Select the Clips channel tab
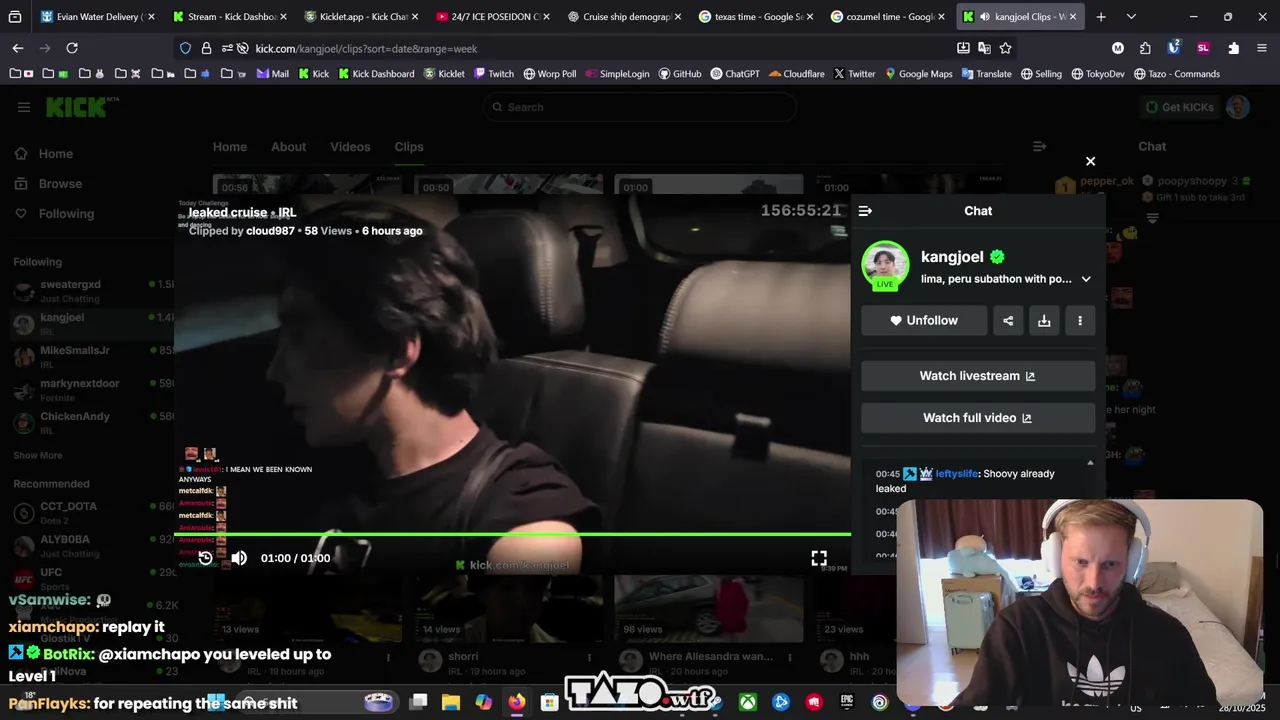The image size is (1280, 720). [x=408, y=147]
